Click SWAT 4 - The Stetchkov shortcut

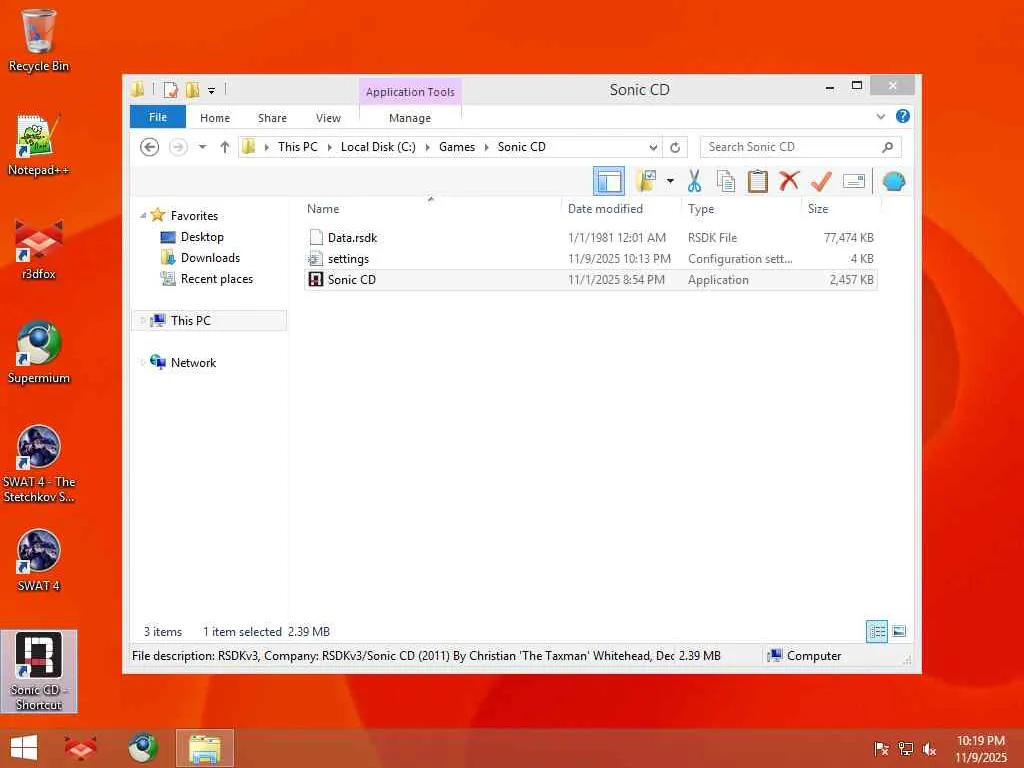pos(39,464)
